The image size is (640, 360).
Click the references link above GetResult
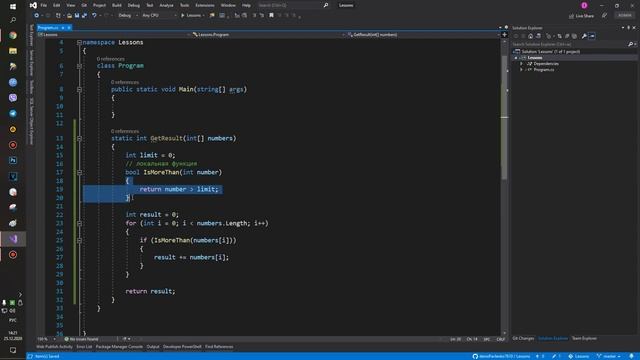pos(125,131)
